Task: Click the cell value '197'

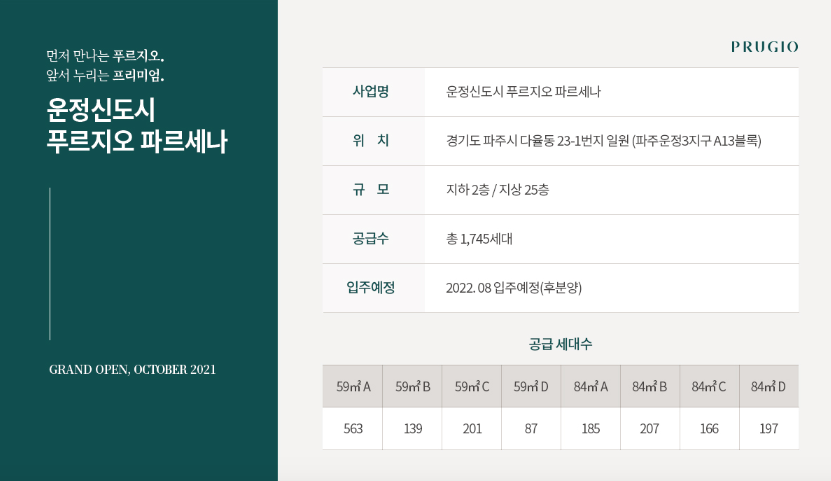Action: click(x=769, y=429)
